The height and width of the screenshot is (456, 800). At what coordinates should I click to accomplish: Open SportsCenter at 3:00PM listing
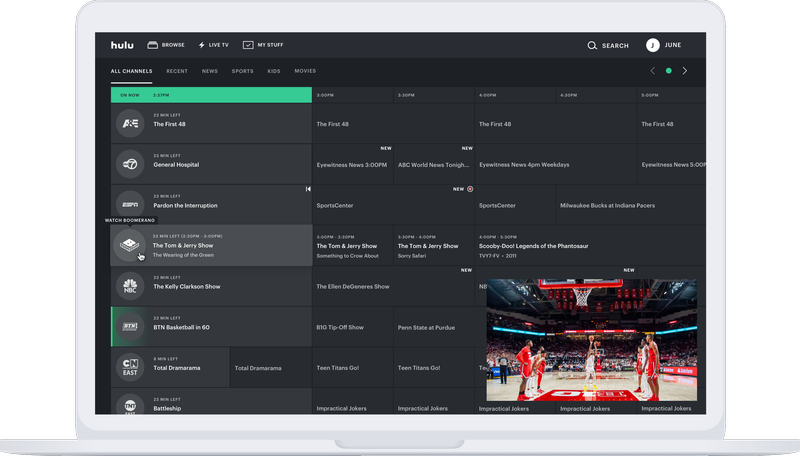point(393,205)
